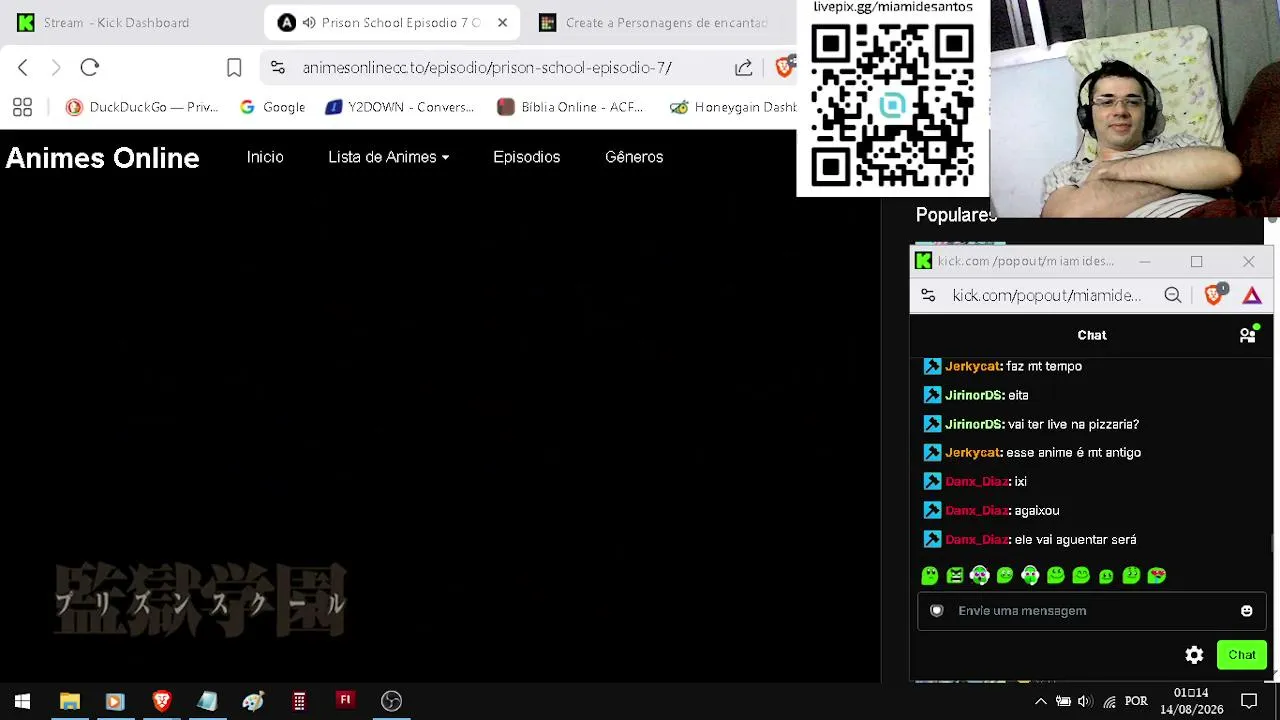Image resolution: width=1280 pixels, height=720 pixels.
Task: Go to the Inicio menu item
Action: (265, 157)
